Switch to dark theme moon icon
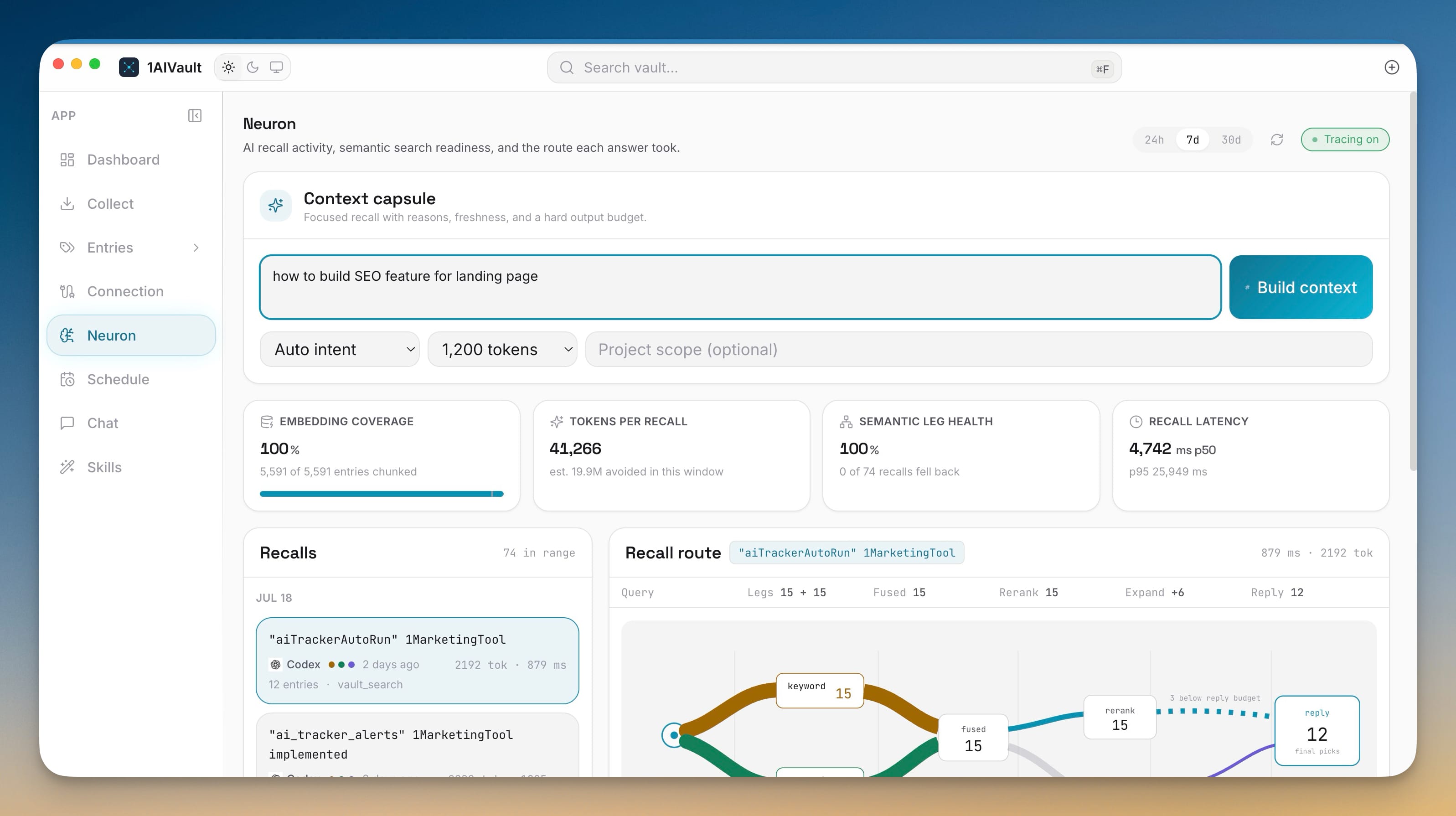Image resolution: width=1456 pixels, height=816 pixels. 253,67
